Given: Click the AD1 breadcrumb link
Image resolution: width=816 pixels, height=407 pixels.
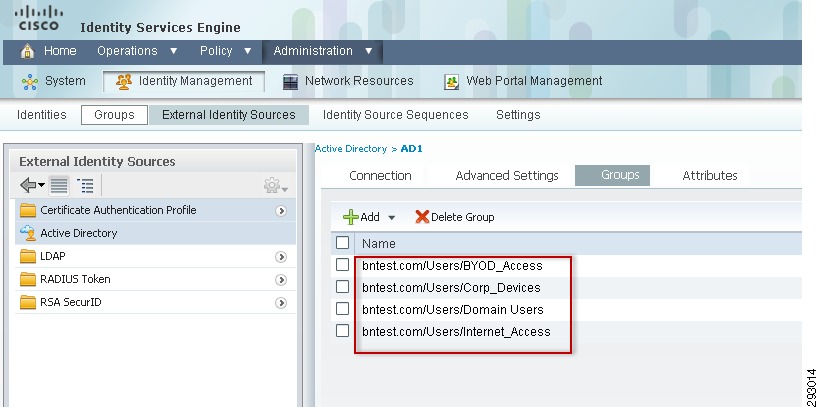Looking at the screenshot, I should point(412,149).
